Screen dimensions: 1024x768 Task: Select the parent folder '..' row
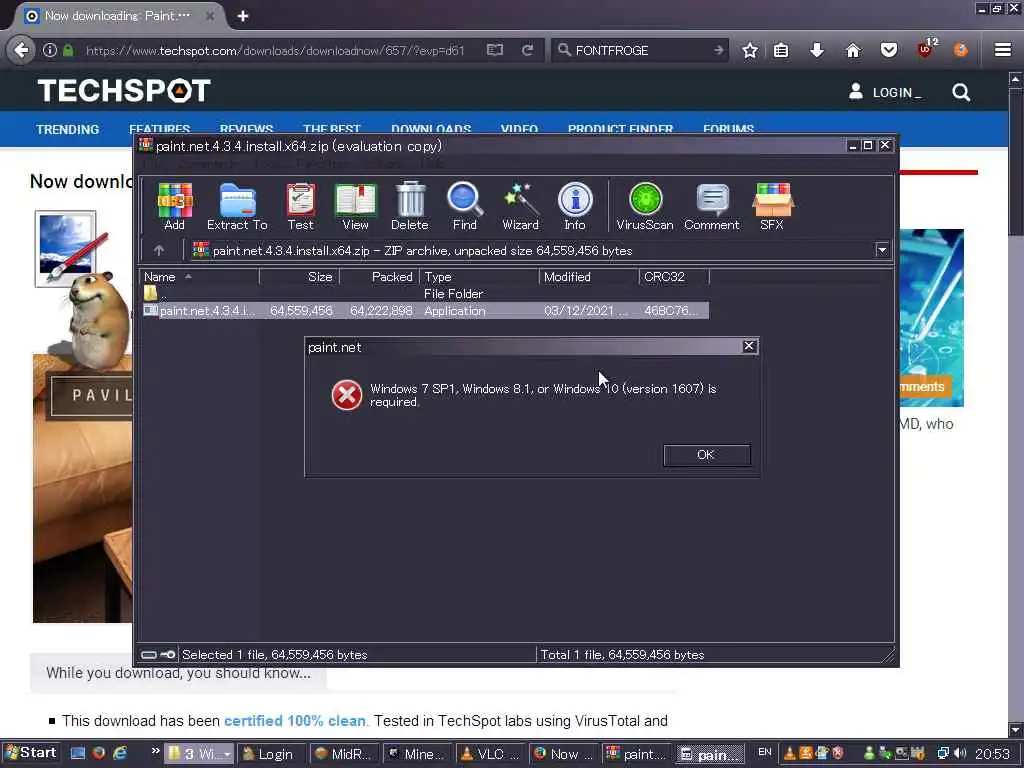coord(424,294)
